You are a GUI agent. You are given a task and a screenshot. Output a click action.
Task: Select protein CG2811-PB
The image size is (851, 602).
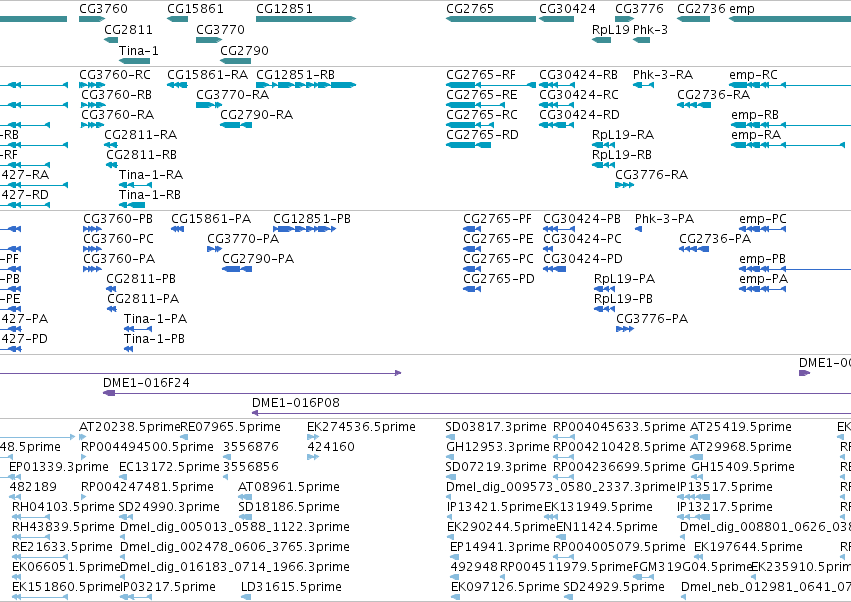(x=111, y=289)
